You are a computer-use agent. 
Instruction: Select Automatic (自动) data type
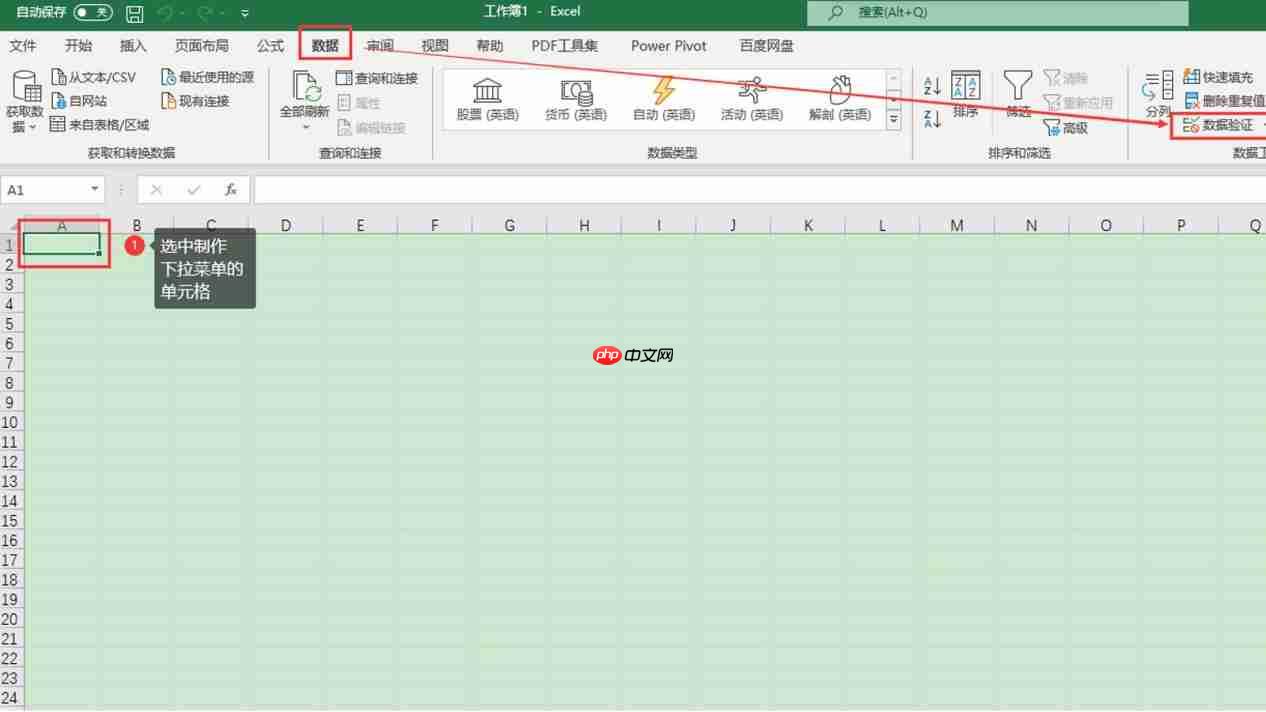point(664,98)
